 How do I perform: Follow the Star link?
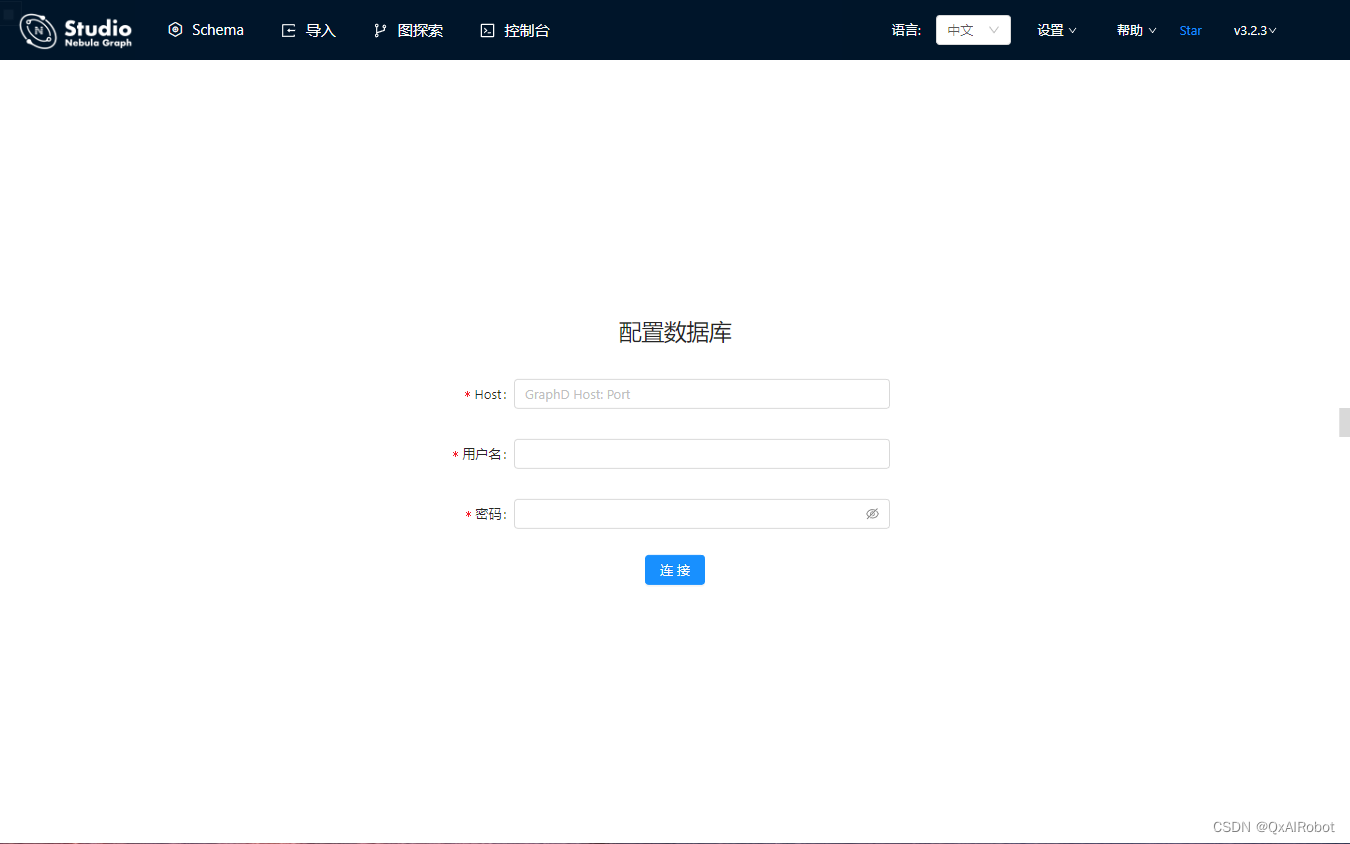(x=1191, y=30)
